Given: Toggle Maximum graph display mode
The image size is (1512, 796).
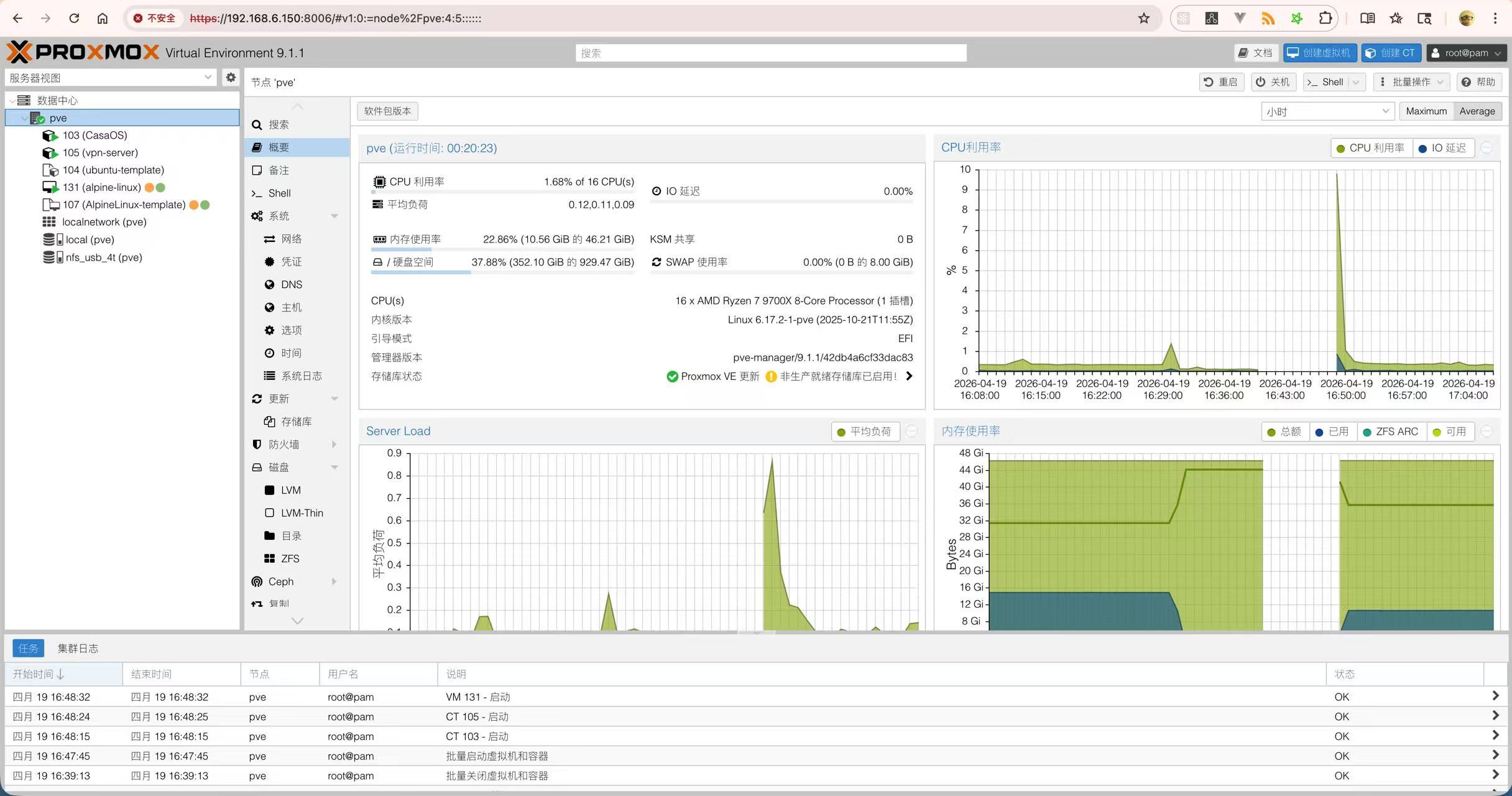Looking at the screenshot, I should click(1426, 111).
